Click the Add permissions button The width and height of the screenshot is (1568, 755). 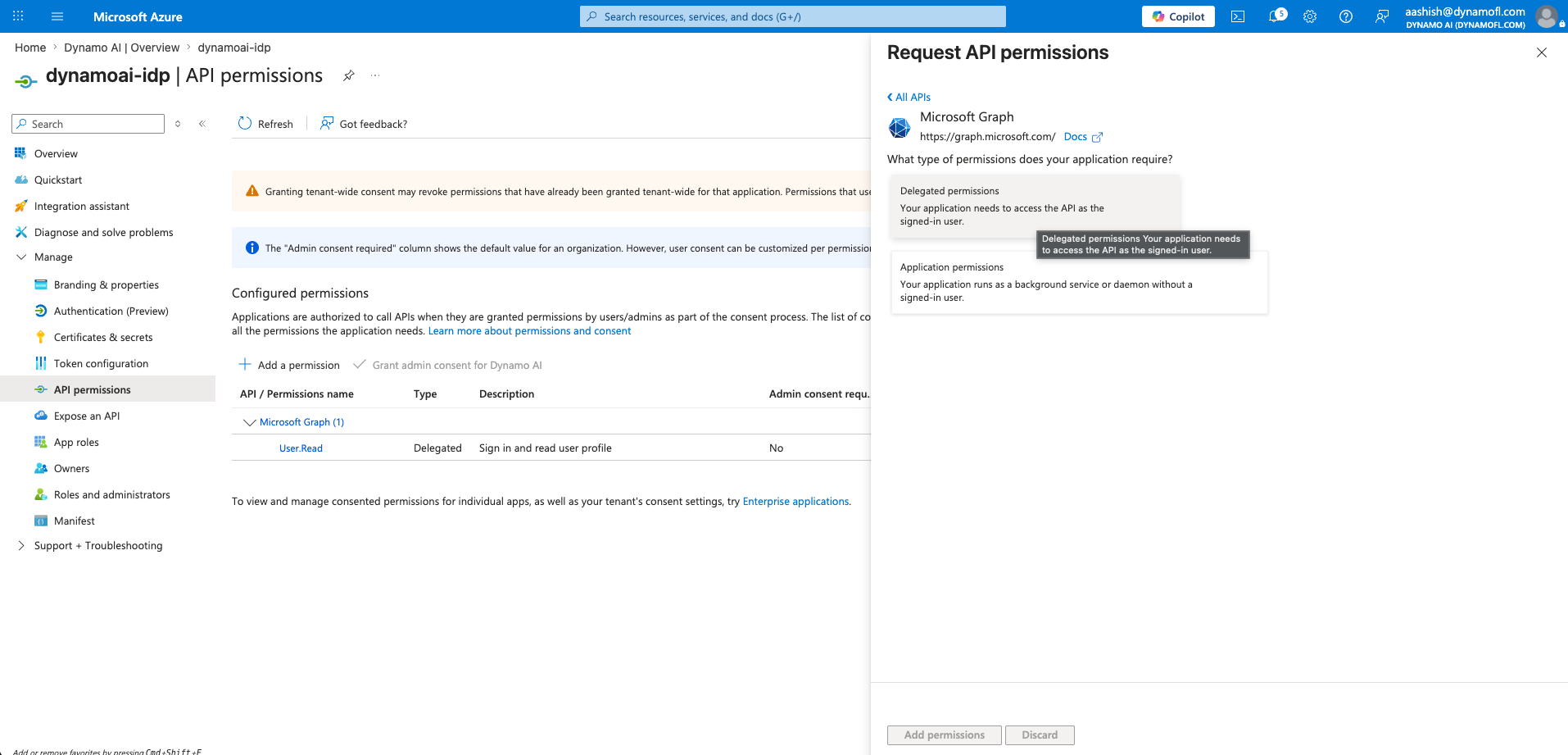point(945,735)
